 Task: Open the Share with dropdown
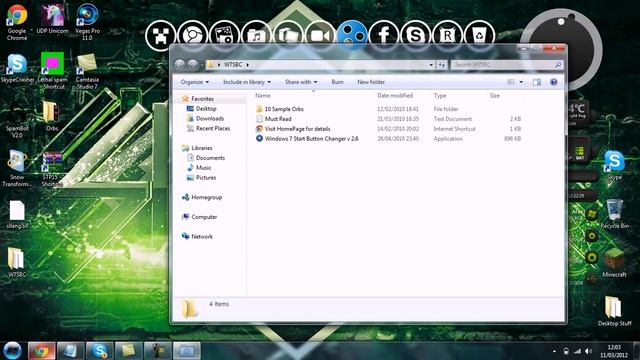[x=301, y=82]
